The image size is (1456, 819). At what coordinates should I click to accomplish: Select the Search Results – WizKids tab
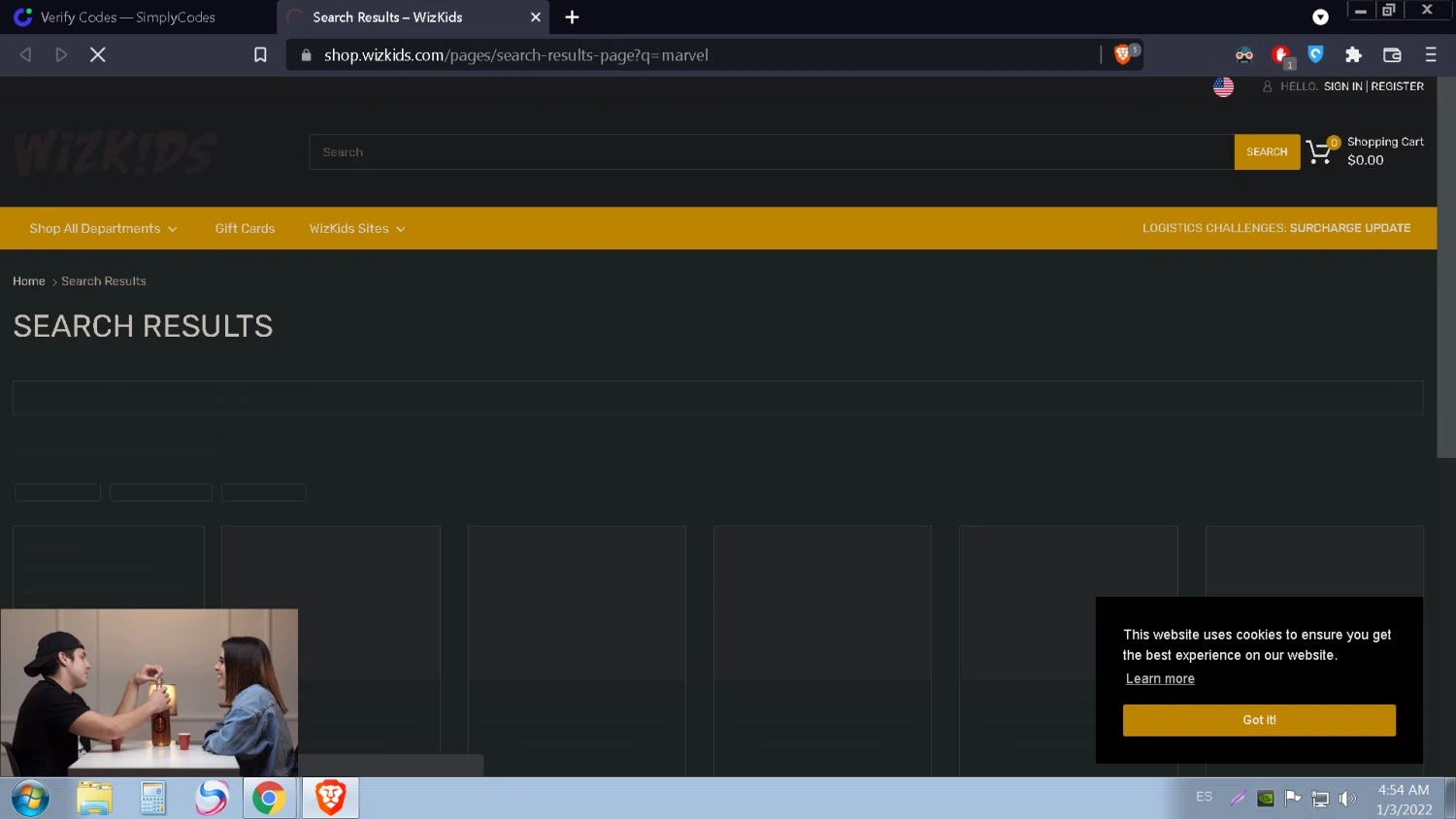tap(413, 17)
